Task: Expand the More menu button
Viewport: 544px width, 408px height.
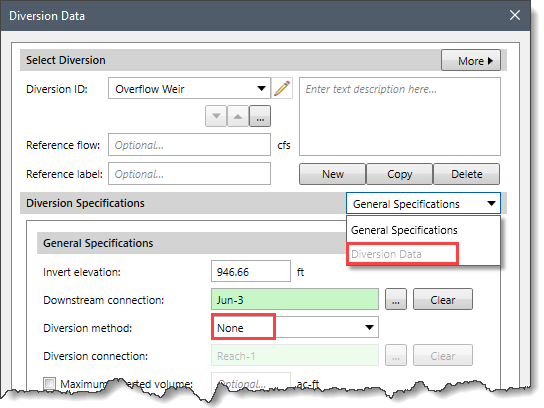Action: click(x=471, y=61)
